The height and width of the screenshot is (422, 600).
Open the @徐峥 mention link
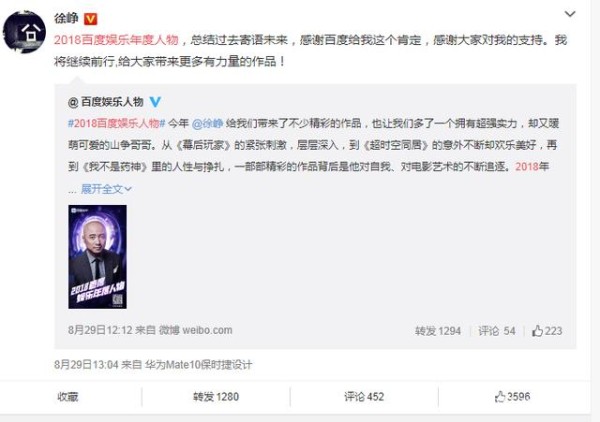click(207, 123)
